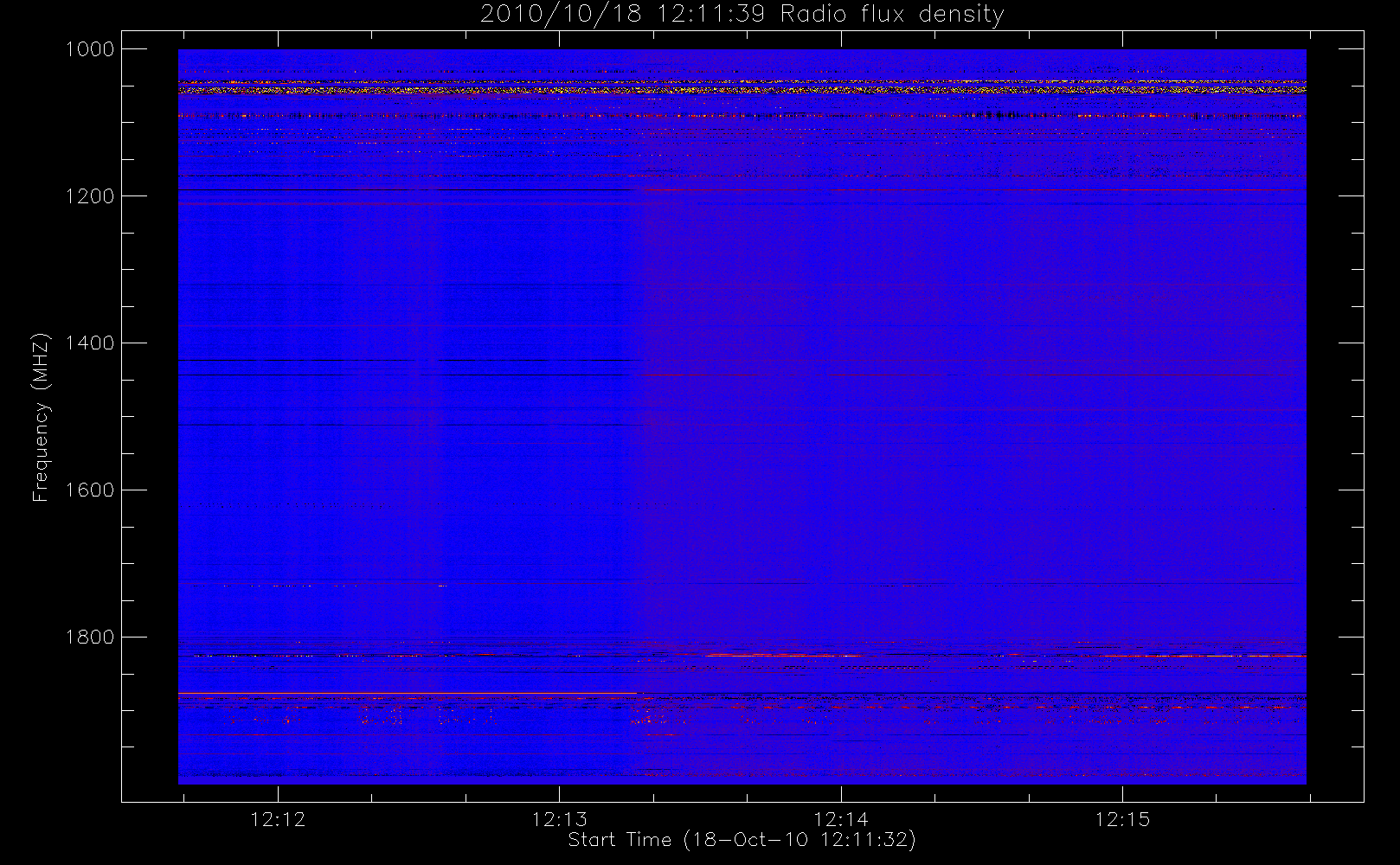Click the 1000 frequency tick label
This screenshot has width=1400, height=865.
(90, 49)
